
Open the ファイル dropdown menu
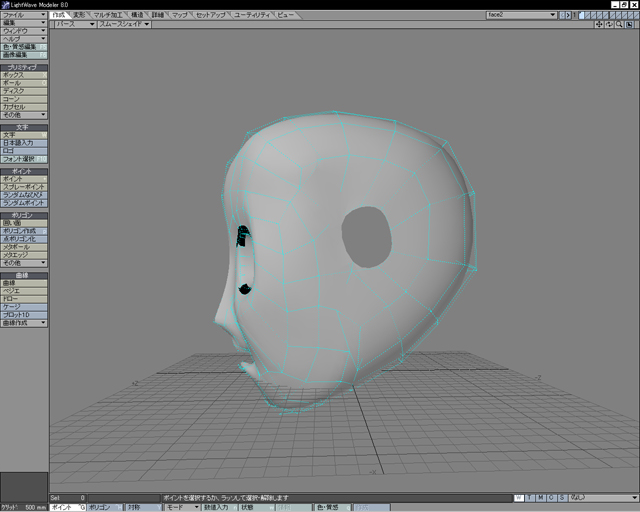(23, 16)
